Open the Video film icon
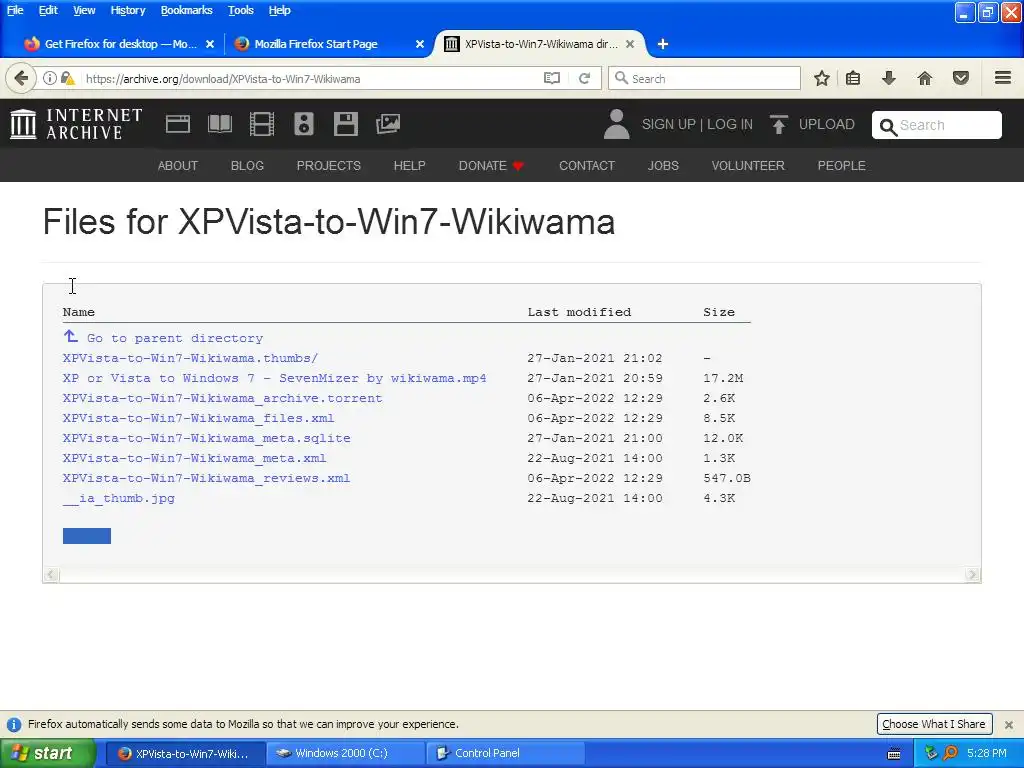 [x=262, y=124]
